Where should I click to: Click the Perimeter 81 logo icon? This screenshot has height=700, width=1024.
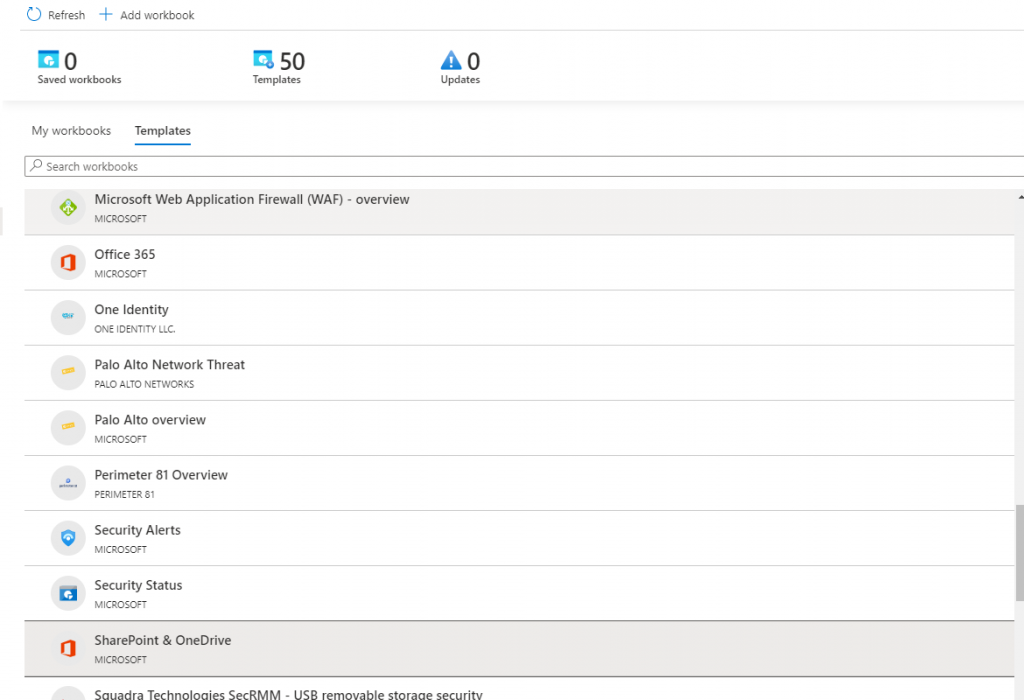pos(68,483)
